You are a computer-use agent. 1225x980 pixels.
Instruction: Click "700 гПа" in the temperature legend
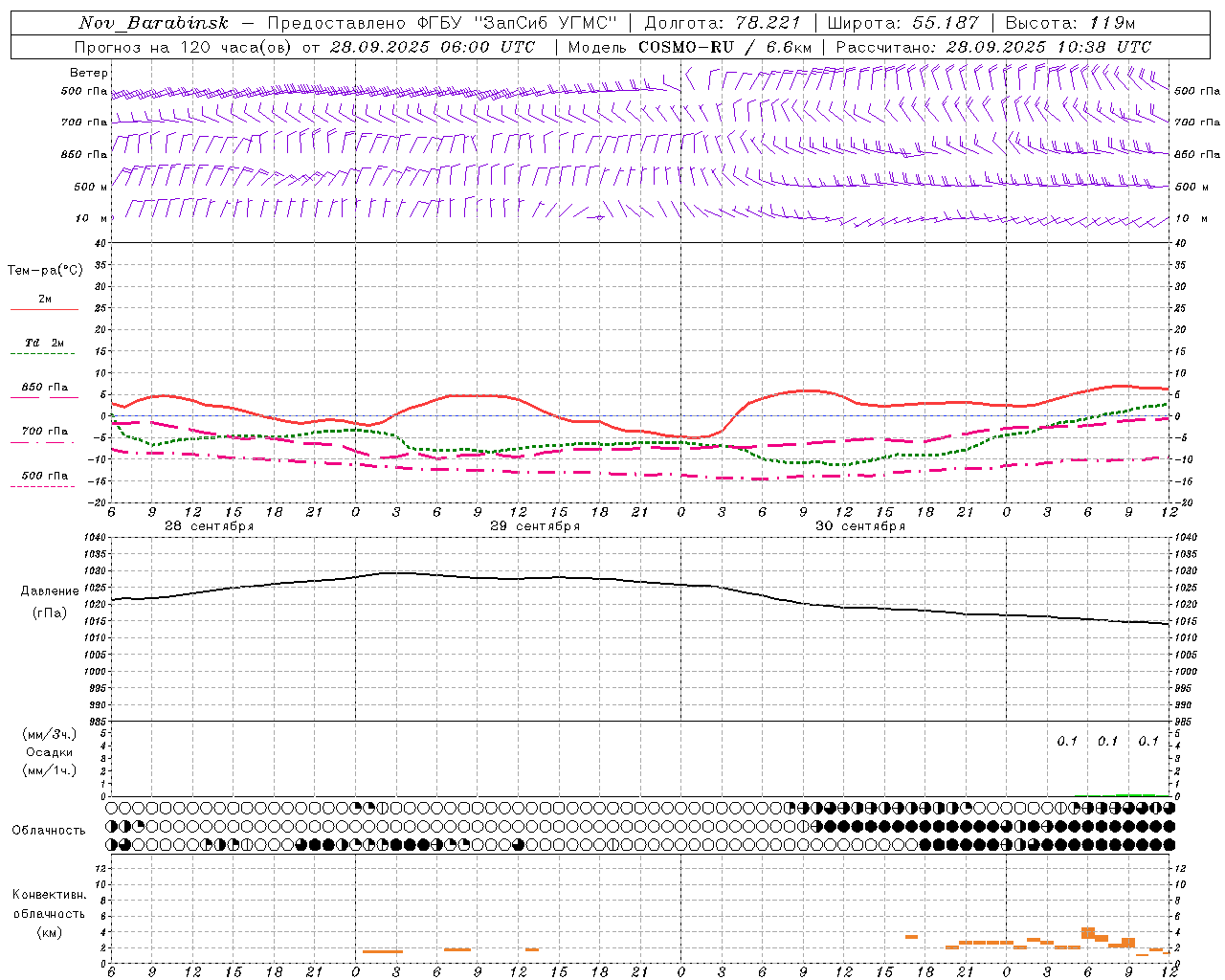coord(45,432)
